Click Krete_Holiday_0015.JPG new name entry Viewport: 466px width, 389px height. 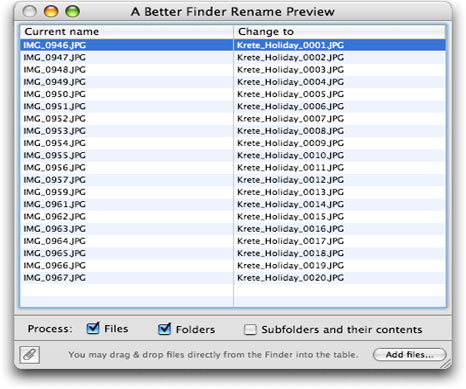[290, 217]
